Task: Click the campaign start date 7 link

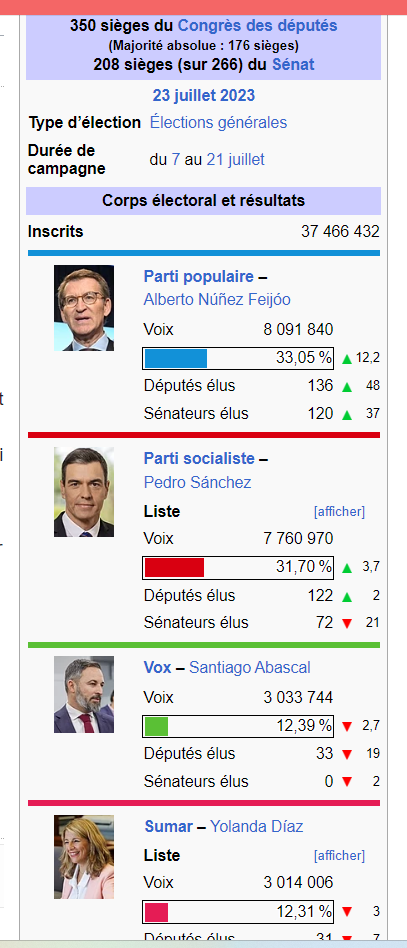Action: click(x=176, y=160)
